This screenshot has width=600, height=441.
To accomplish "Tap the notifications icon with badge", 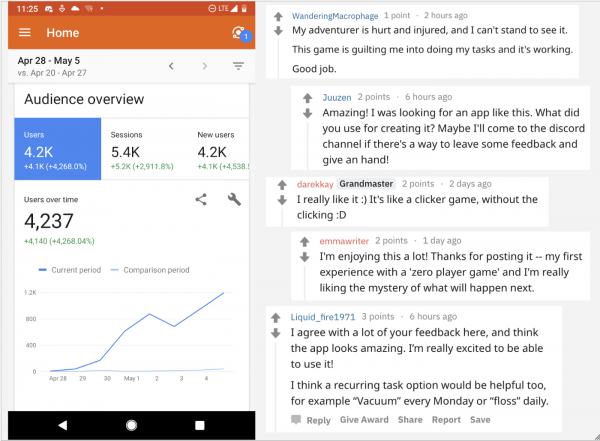I will pos(239,33).
